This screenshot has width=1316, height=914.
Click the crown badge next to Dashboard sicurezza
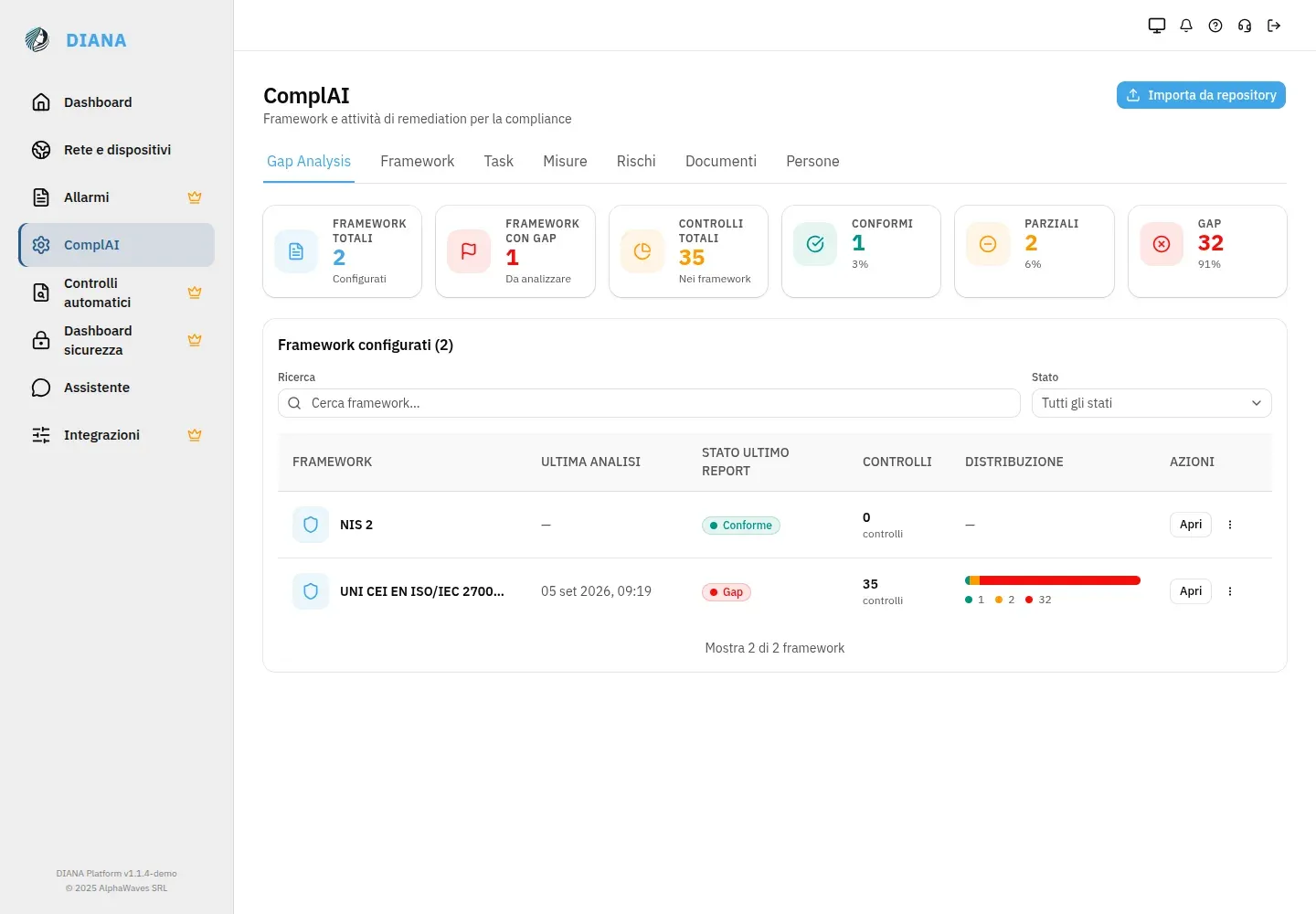[x=195, y=340]
